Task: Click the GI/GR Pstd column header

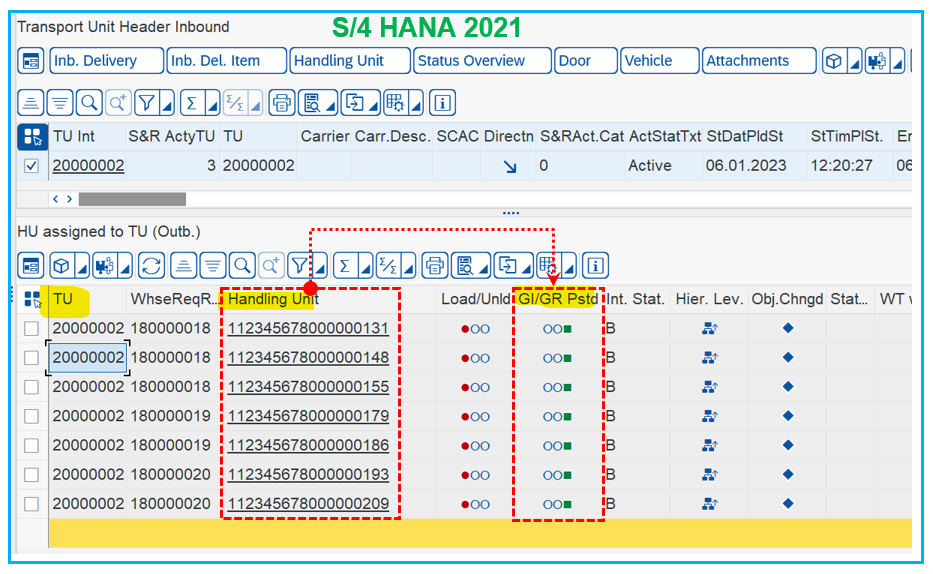Action: tap(557, 298)
